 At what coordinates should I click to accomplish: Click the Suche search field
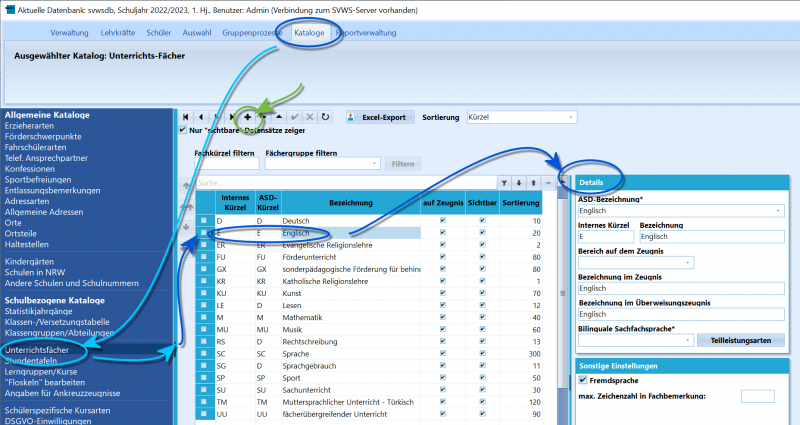[346, 183]
